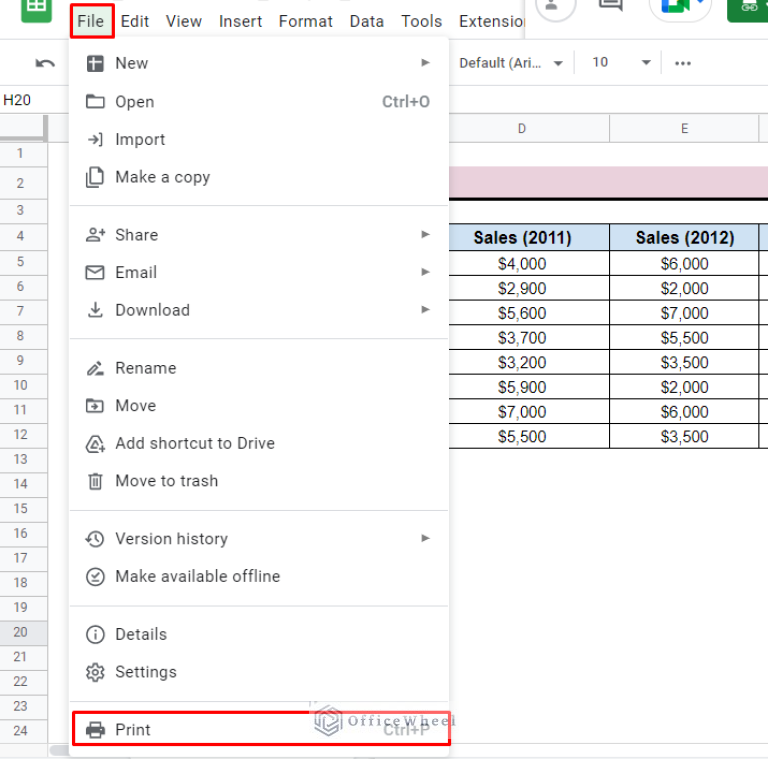Open the Settings menu item

[145, 672]
